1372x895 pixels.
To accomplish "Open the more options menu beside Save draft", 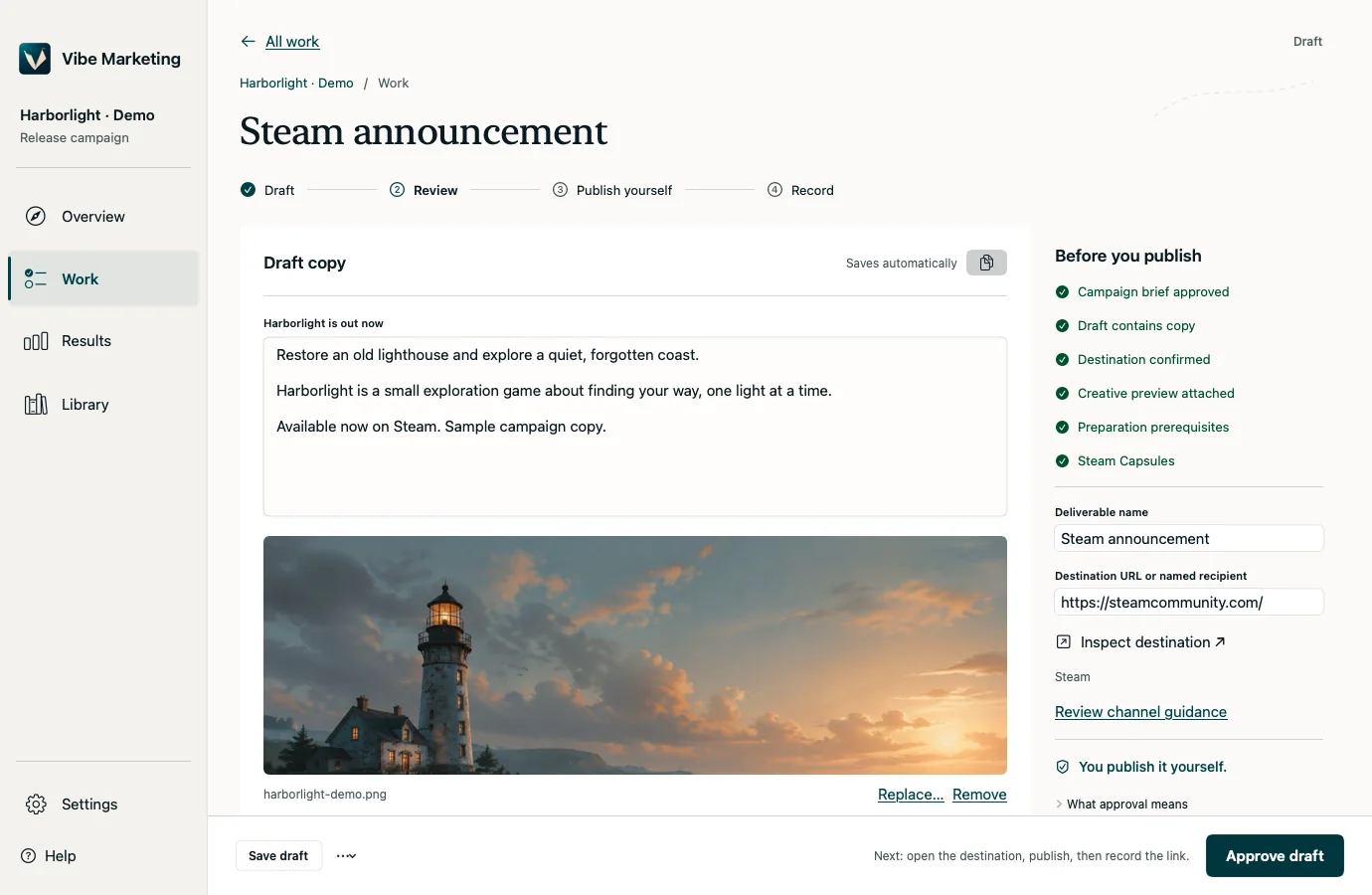I will 346,855.
